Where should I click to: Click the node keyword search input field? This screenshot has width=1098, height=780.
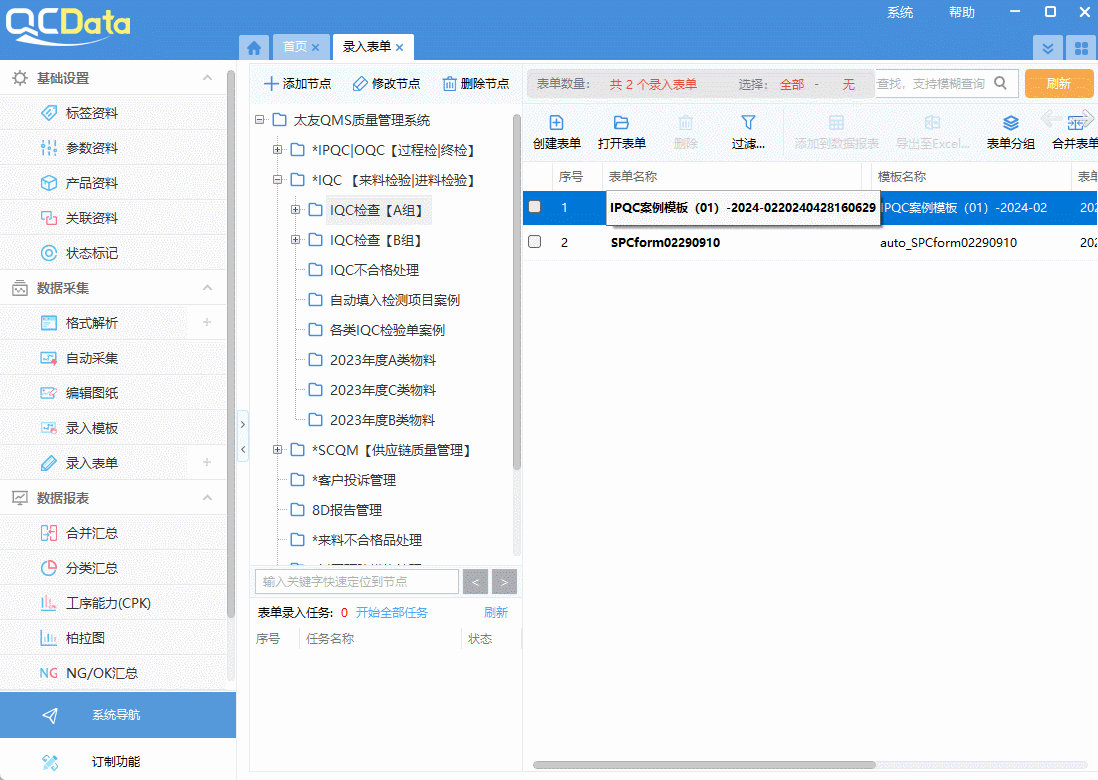(357, 581)
